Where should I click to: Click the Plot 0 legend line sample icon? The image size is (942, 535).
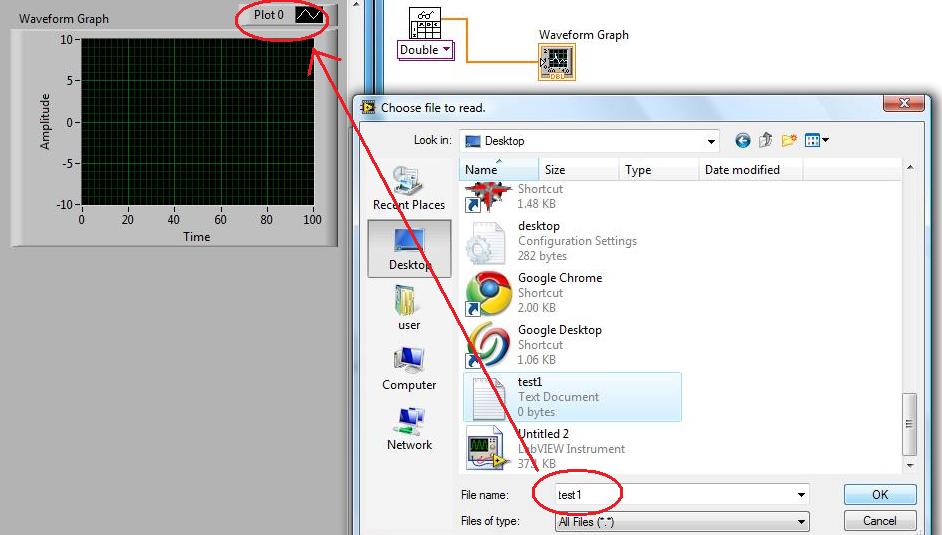click(309, 15)
